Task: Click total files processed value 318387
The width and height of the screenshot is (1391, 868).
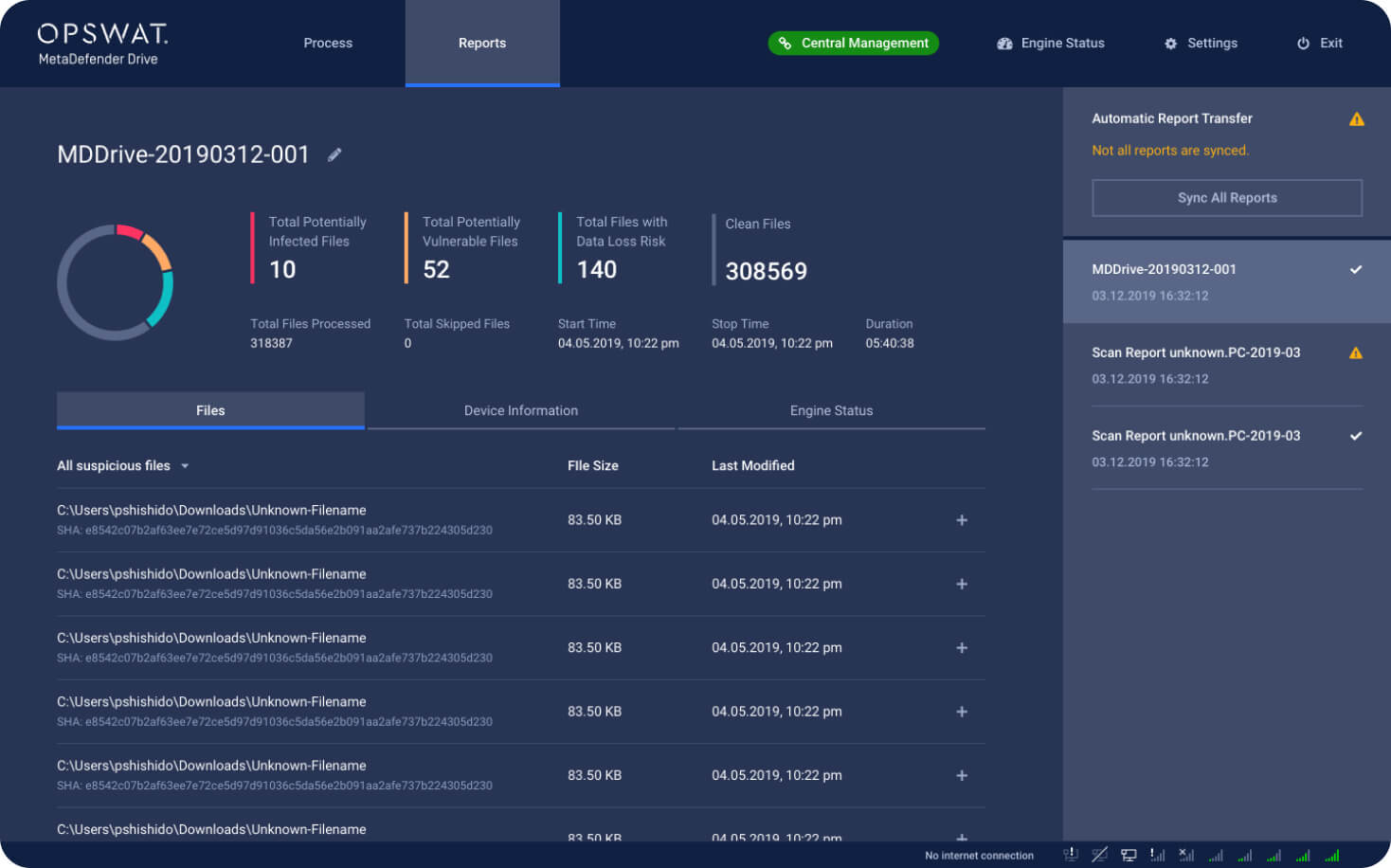Action: [x=271, y=343]
